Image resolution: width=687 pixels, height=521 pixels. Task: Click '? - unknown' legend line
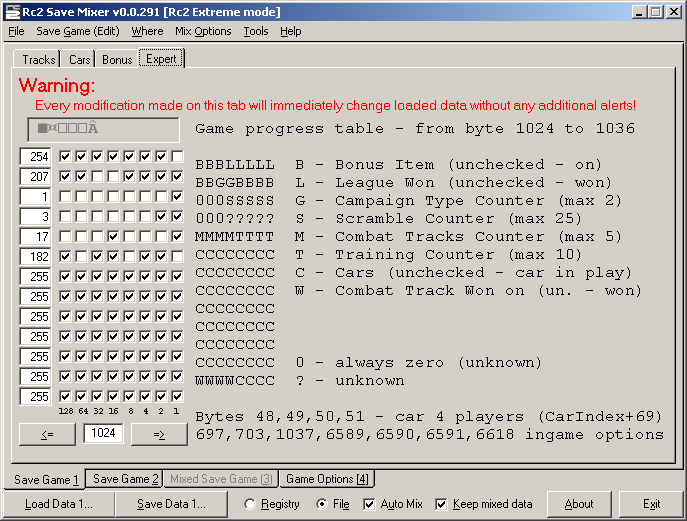tap(350, 380)
